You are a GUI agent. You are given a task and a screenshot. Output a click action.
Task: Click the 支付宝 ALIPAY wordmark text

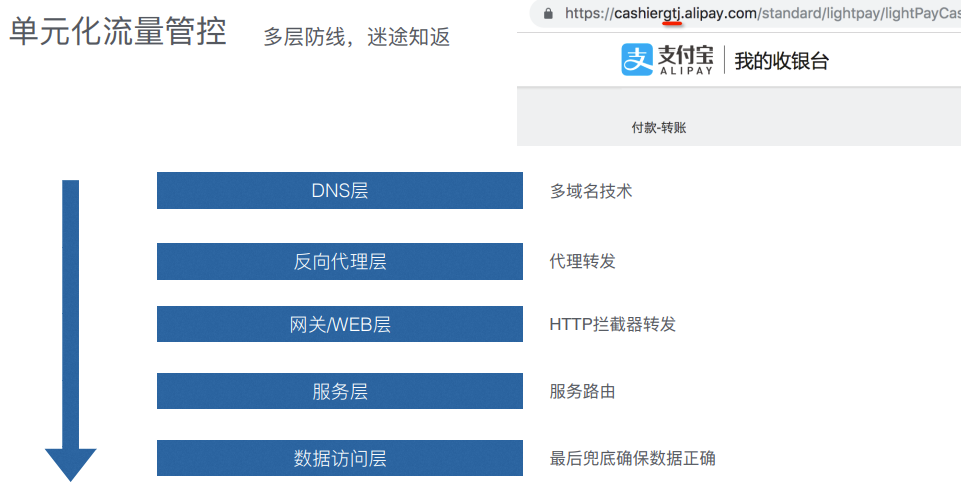point(685,60)
